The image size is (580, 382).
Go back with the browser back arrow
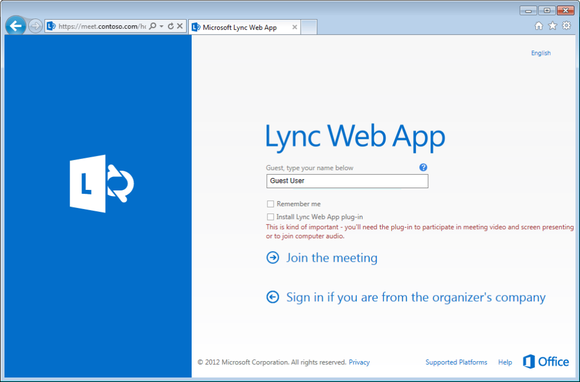point(16,26)
